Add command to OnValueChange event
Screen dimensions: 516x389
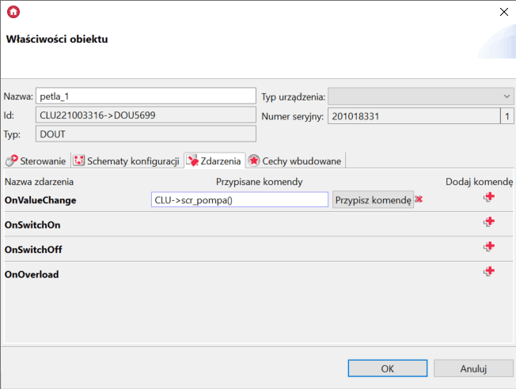489,197
